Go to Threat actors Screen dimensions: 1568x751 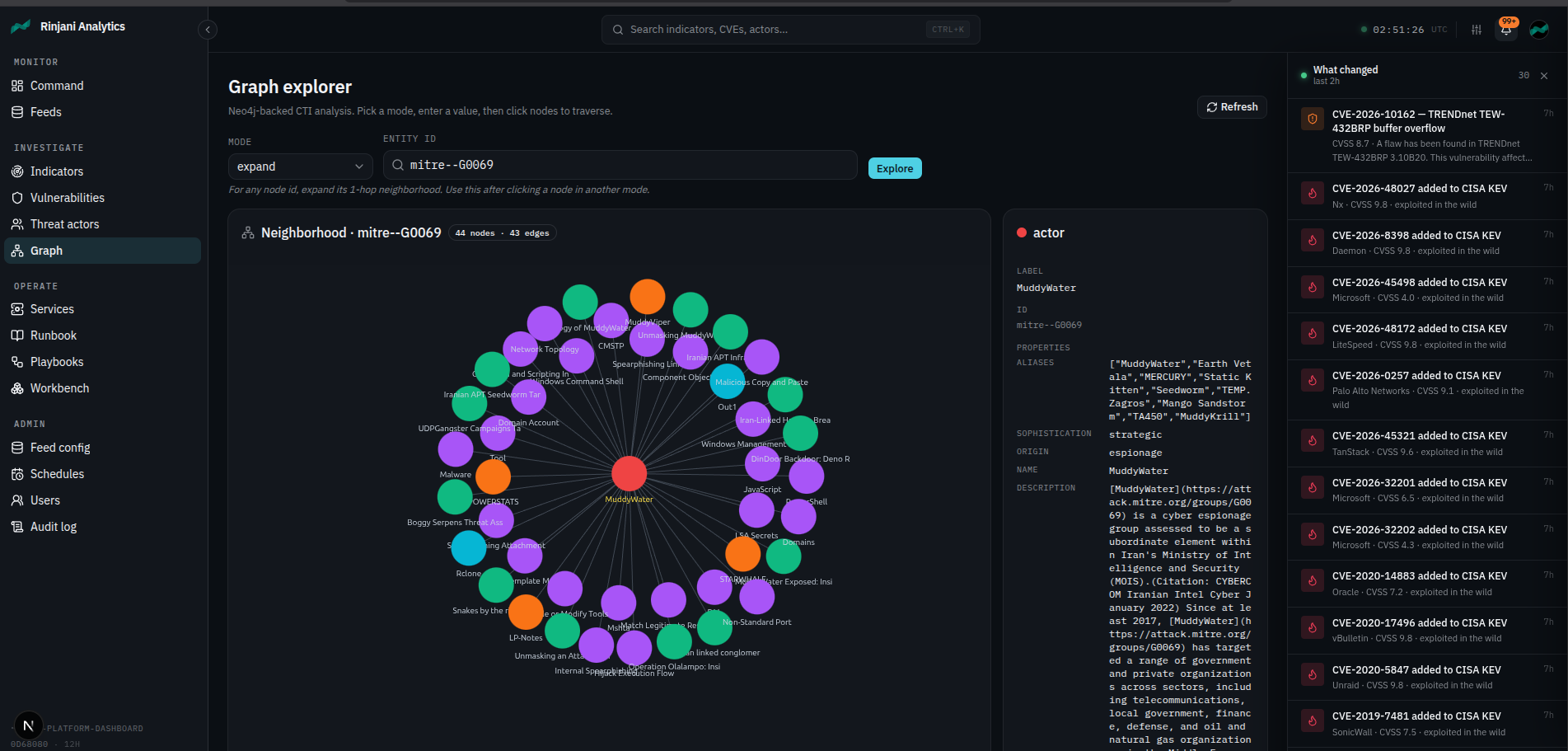pos(102,224)
